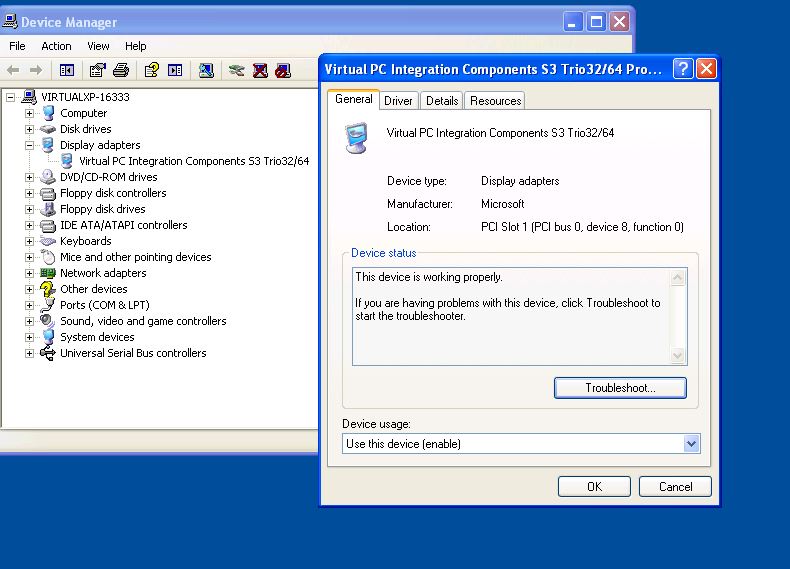Click the computer icon next to VIRTUALXP-16333
The image size is (790, 569).
click(x=29, y=97)
